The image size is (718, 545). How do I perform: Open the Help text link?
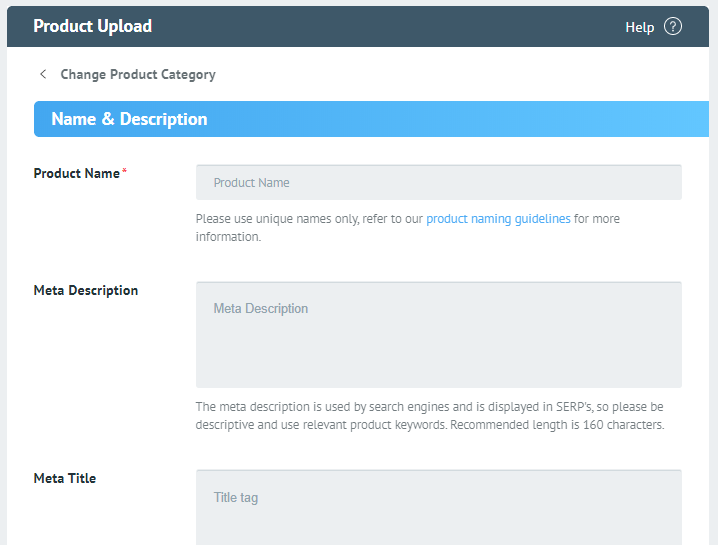(x=639, y=27)
